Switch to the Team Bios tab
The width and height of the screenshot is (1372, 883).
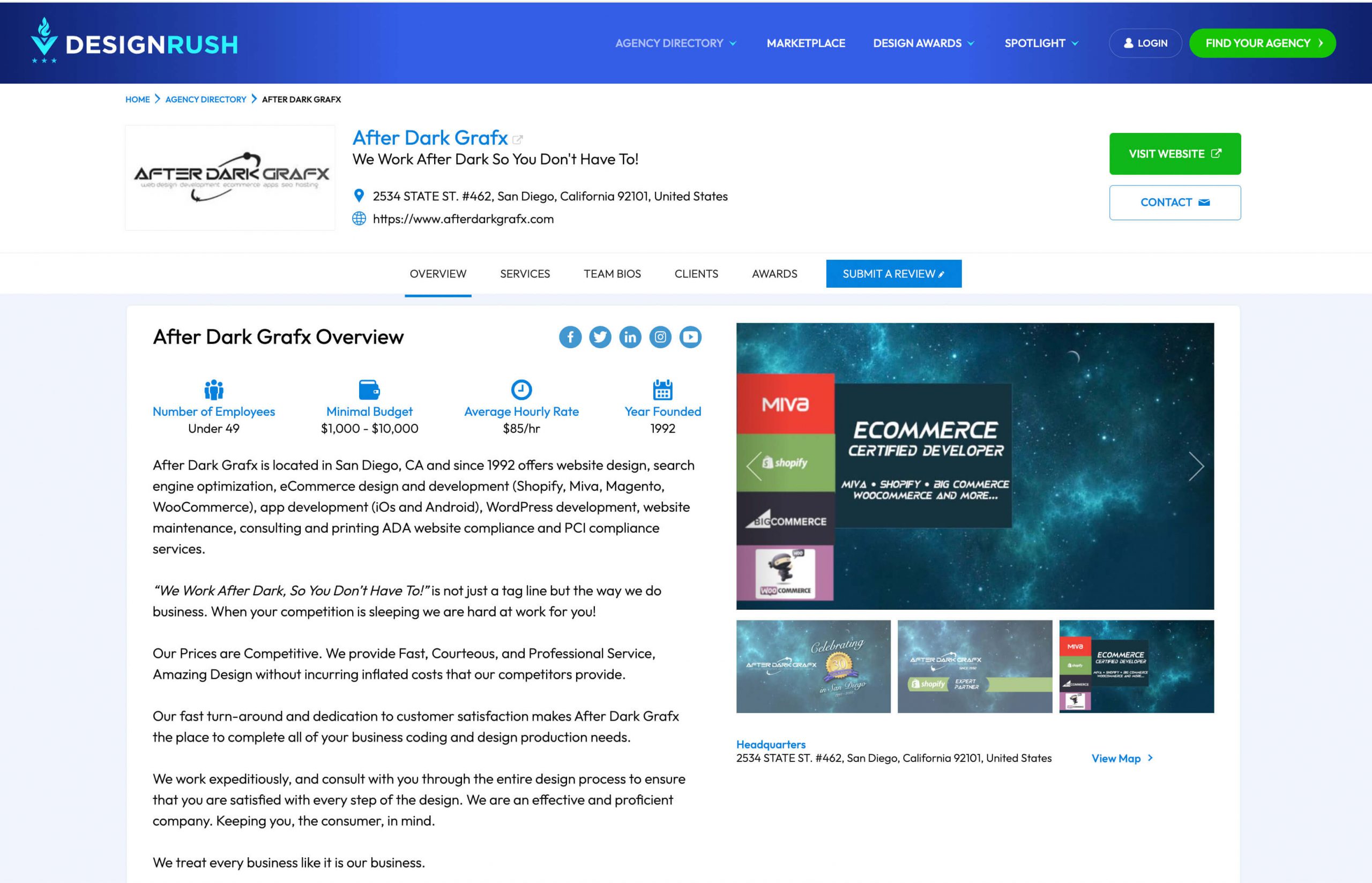tap(613, 274)
